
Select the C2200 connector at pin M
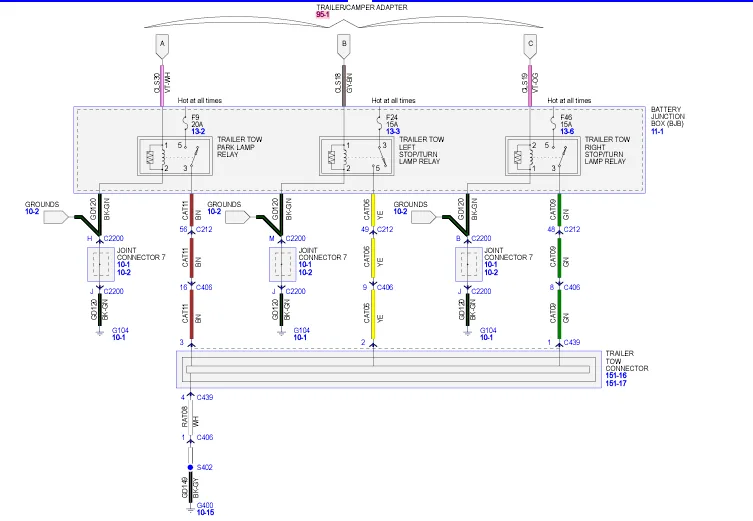[295, 238]
